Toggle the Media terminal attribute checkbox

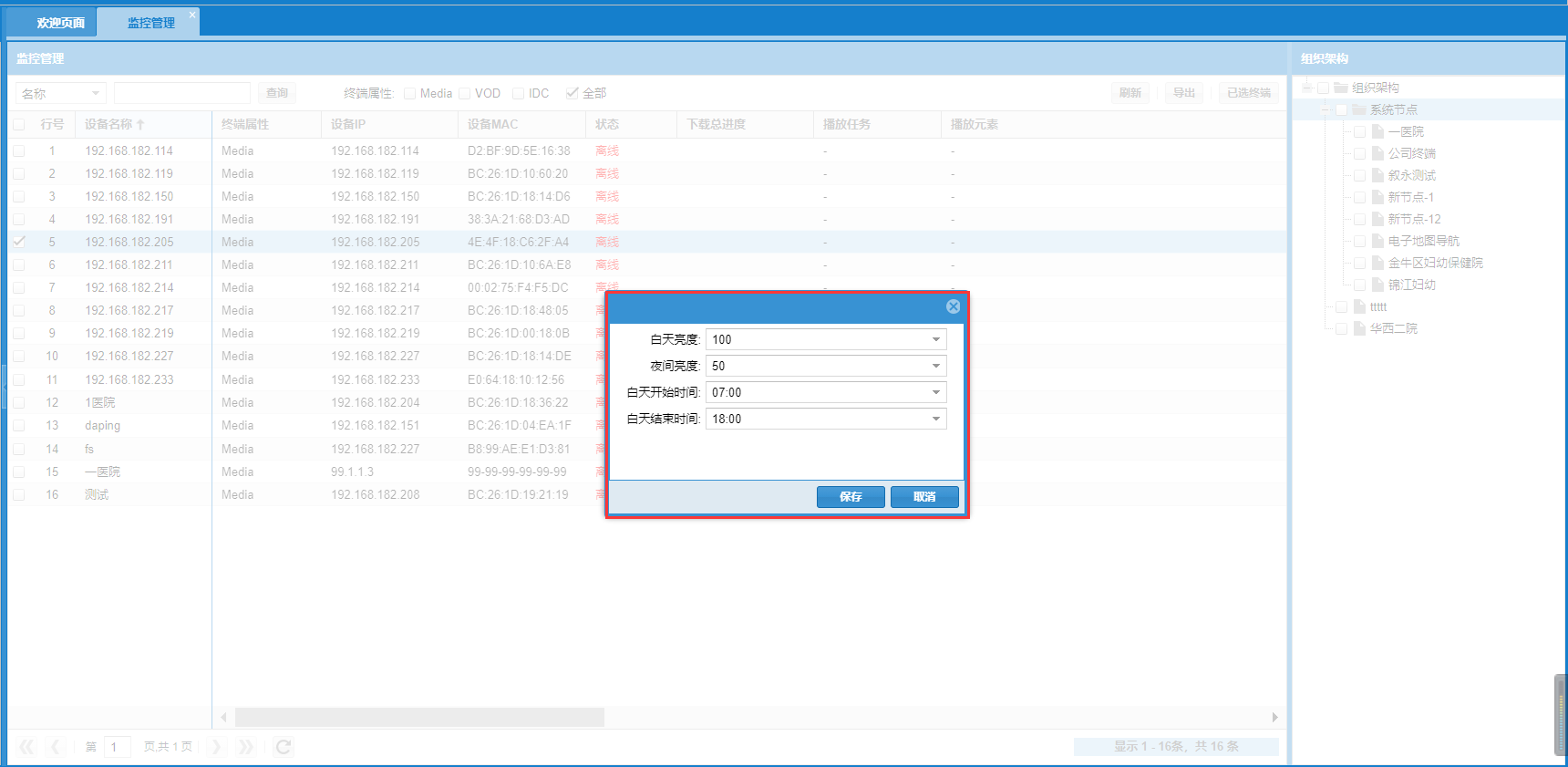point(410,93)
